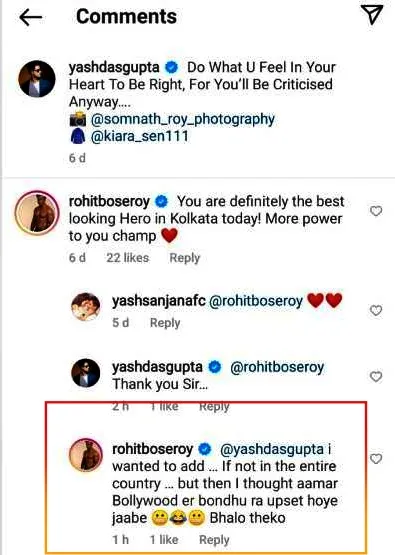This screenshot has width=395, height=555.
Task: Reply to yashsanjanafc's 5 d comment
Action: (x=165, y=323)
